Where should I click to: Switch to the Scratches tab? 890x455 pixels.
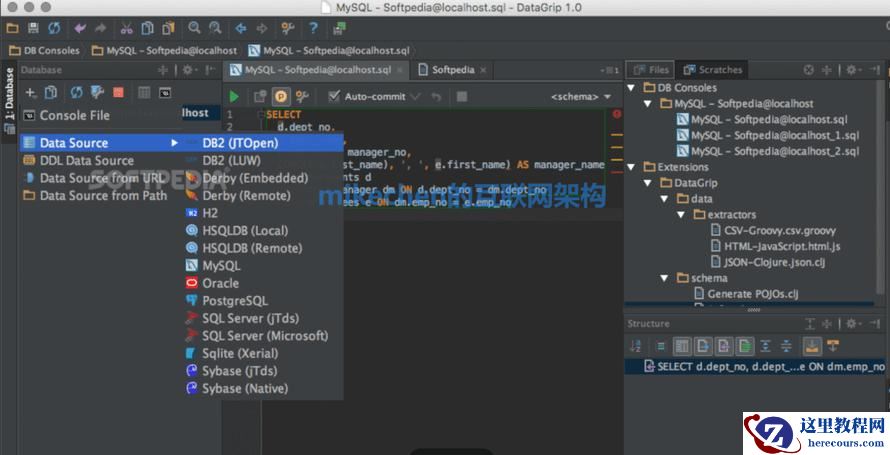(712, 70)
